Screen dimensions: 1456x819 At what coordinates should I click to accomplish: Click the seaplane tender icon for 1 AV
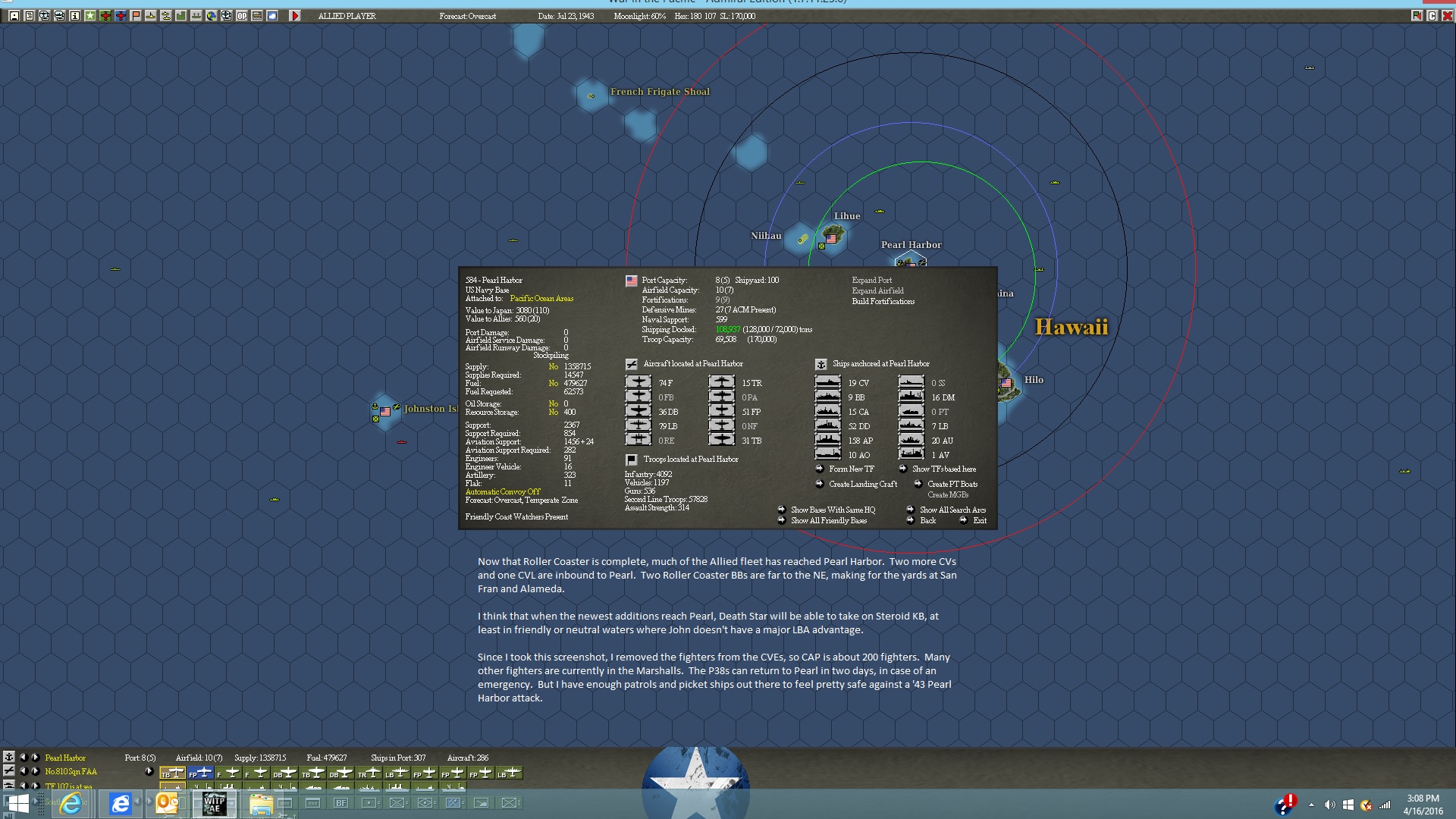coord(912,454)
